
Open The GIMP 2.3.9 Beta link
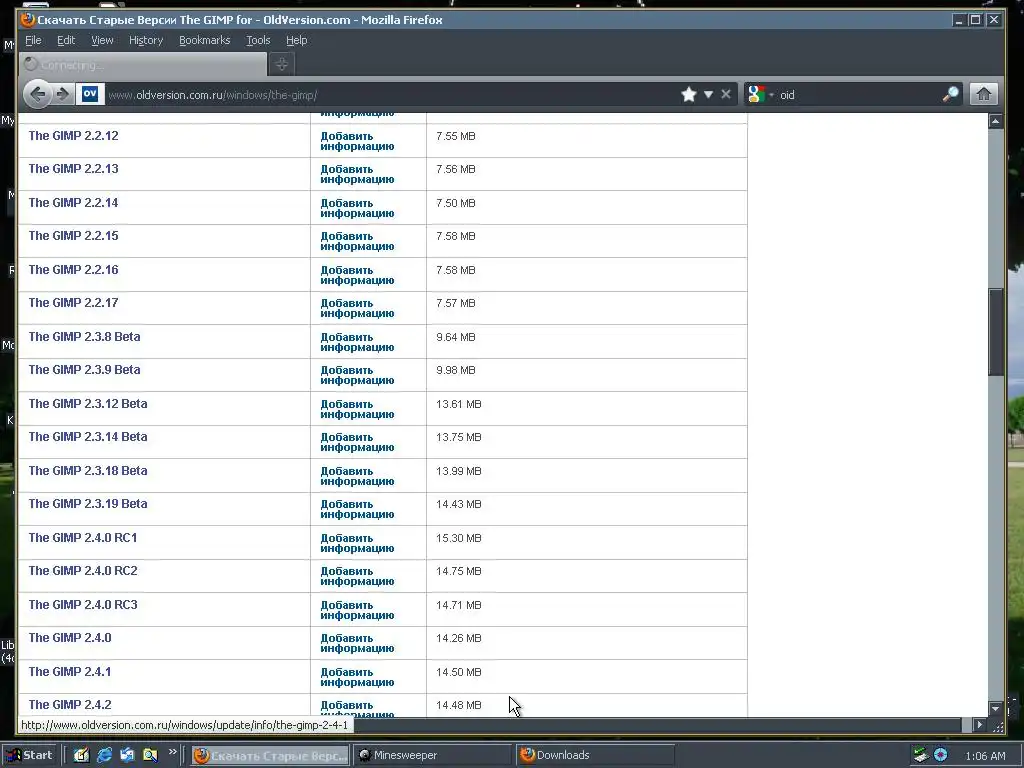[x=84, y=370]
